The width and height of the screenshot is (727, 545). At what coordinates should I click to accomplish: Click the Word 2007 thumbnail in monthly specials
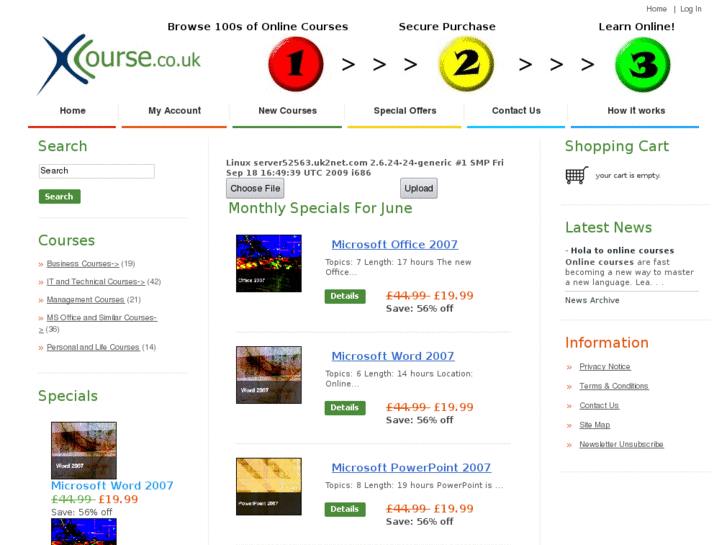click(x=269, y=375)
